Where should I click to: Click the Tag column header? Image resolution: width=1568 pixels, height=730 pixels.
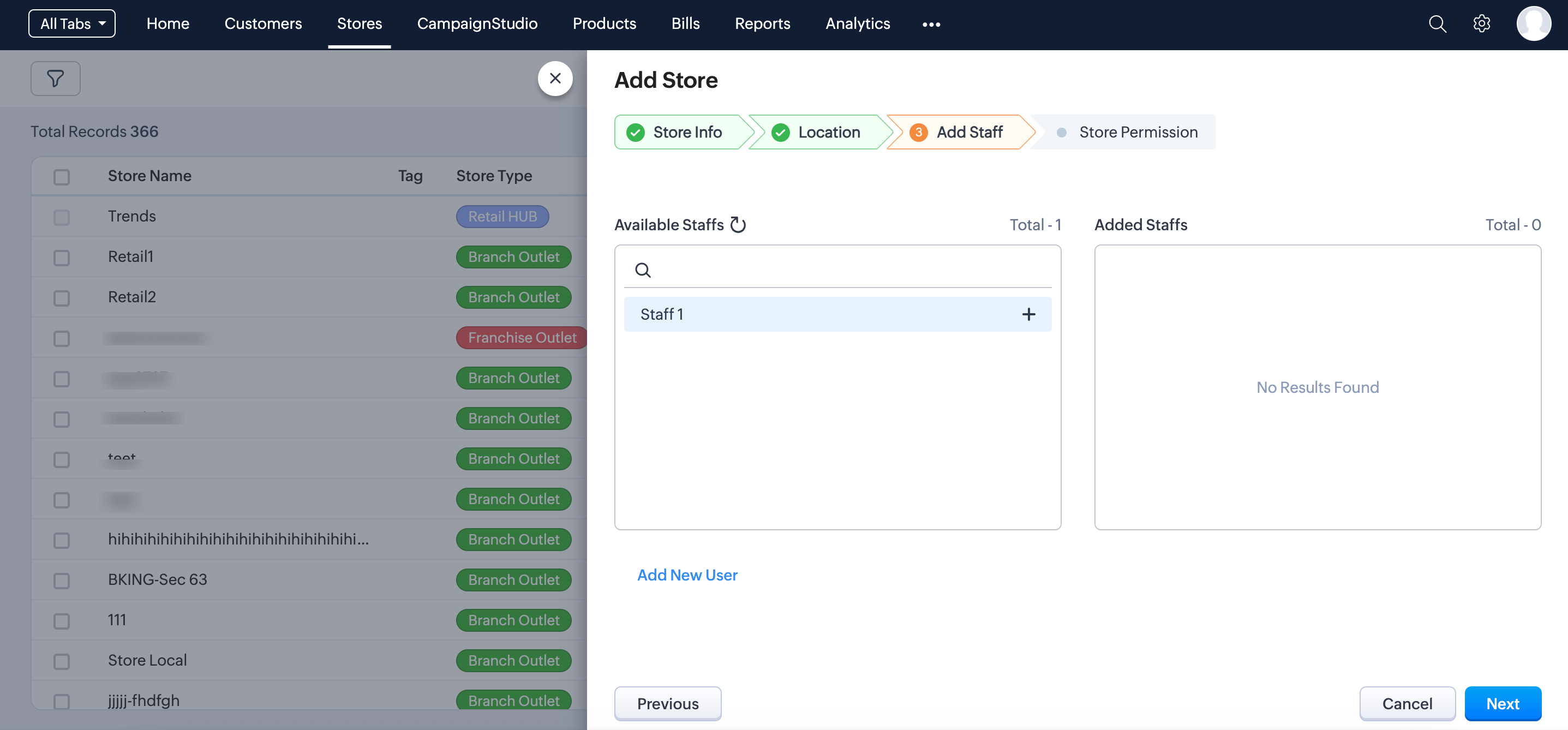(x=410, y=176)
